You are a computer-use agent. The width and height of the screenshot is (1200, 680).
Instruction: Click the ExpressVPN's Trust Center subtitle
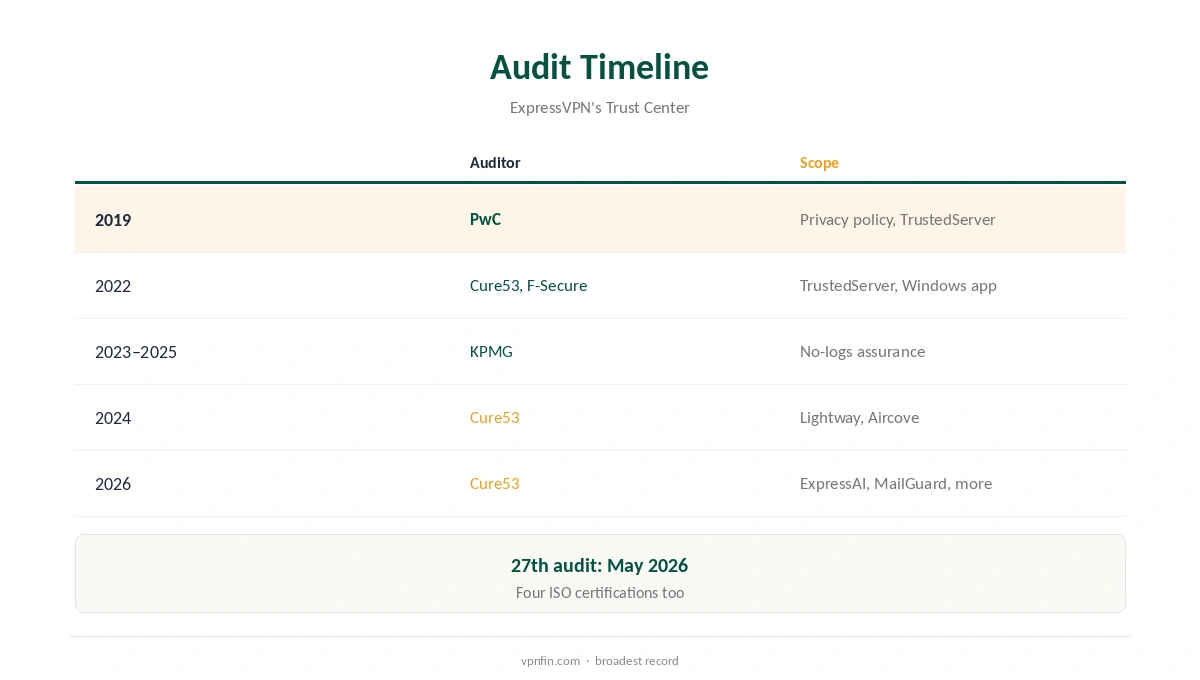pos(599,108)
